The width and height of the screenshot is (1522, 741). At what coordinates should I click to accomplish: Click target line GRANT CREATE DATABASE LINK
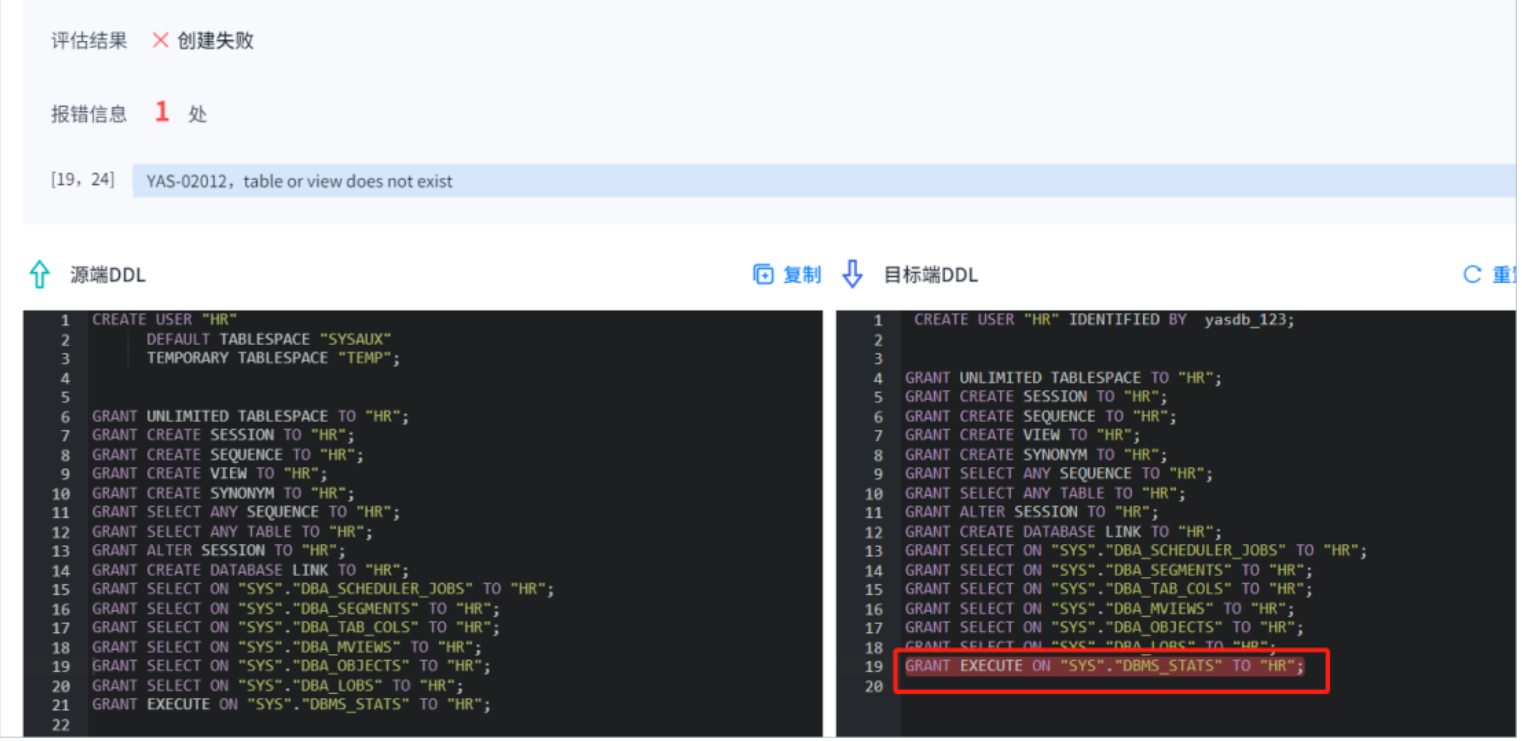(x=1064, y=532)
